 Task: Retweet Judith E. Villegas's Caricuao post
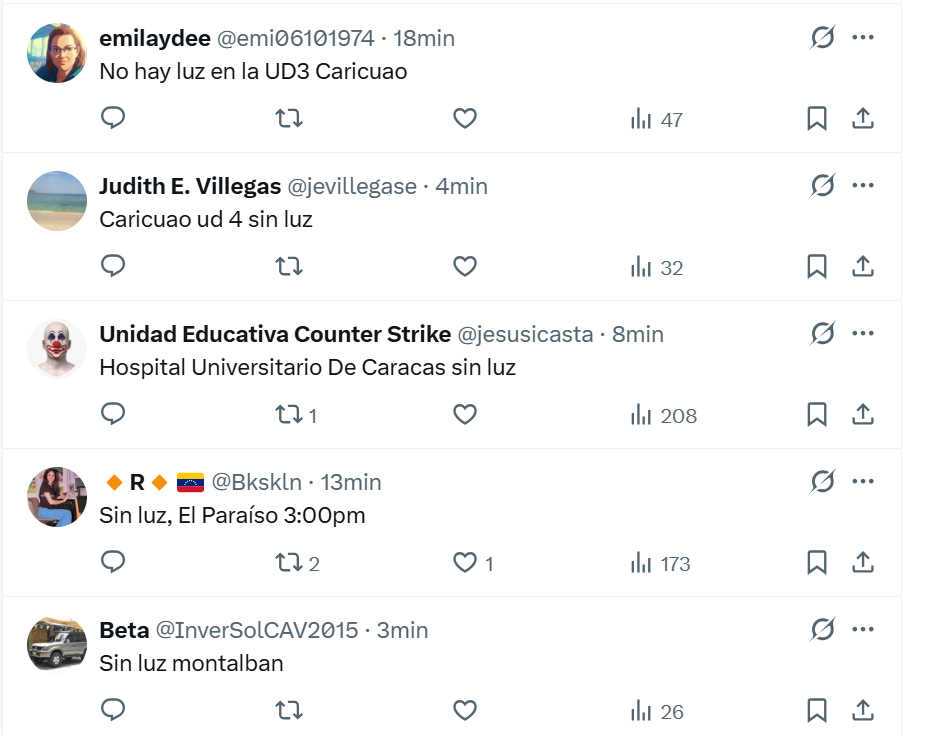(289, 267)
